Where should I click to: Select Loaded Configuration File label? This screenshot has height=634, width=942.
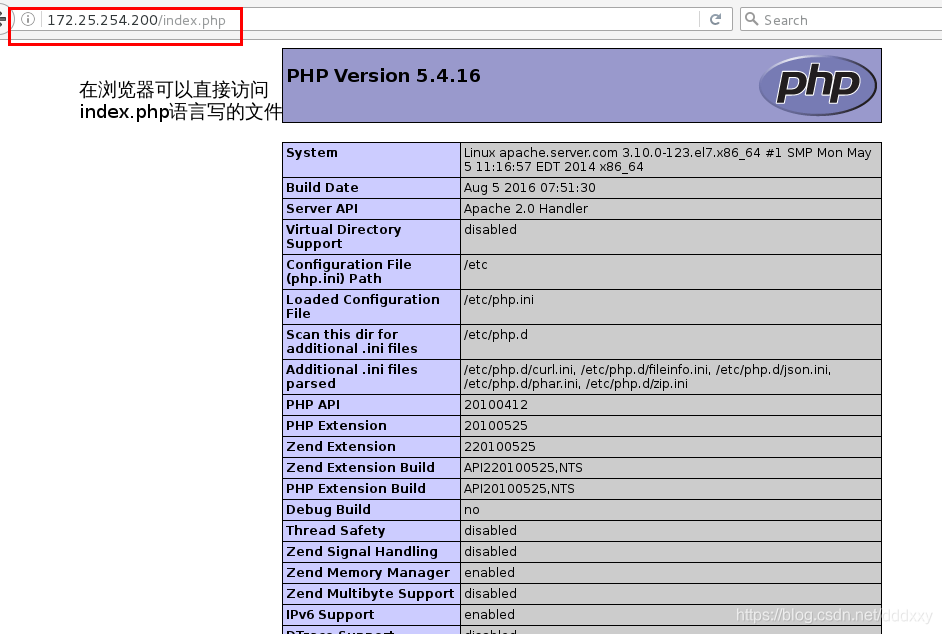coord(363,306)
